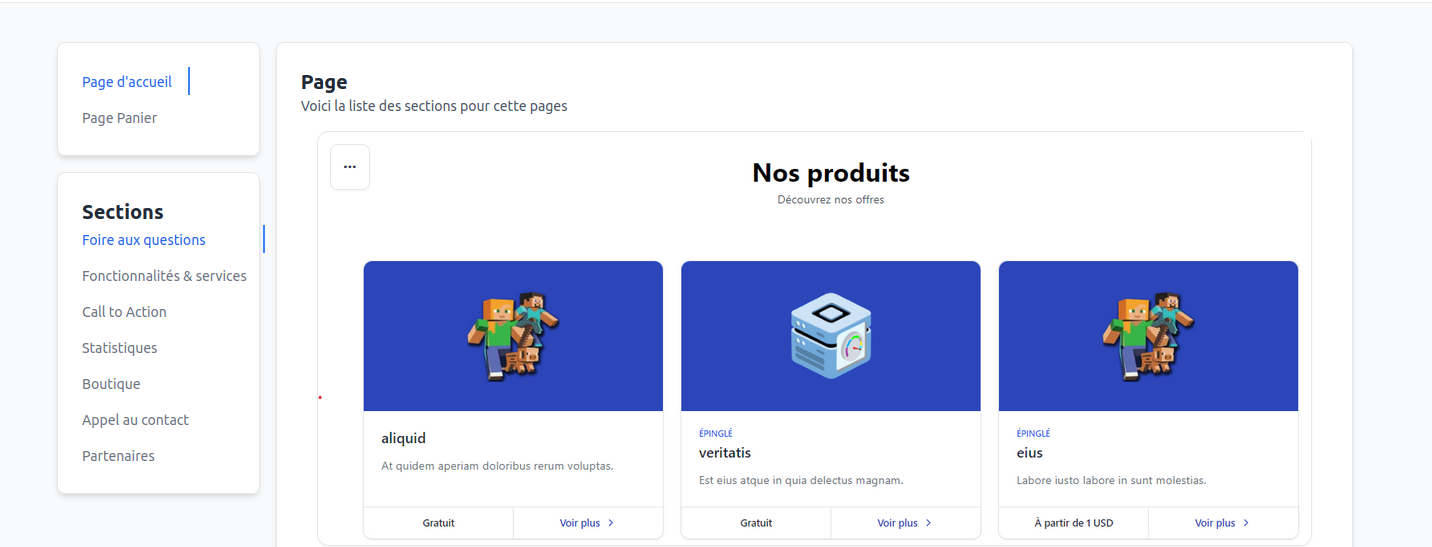1432x547 pixels.
Task: Select Appel au contact section
Action: click(x=135, y=420)
